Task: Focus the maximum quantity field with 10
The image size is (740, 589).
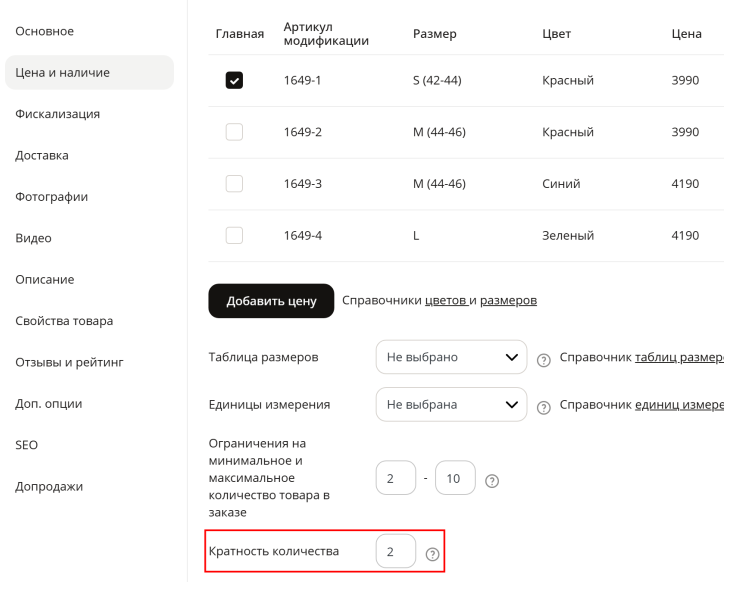Action: tap(455, 478)
